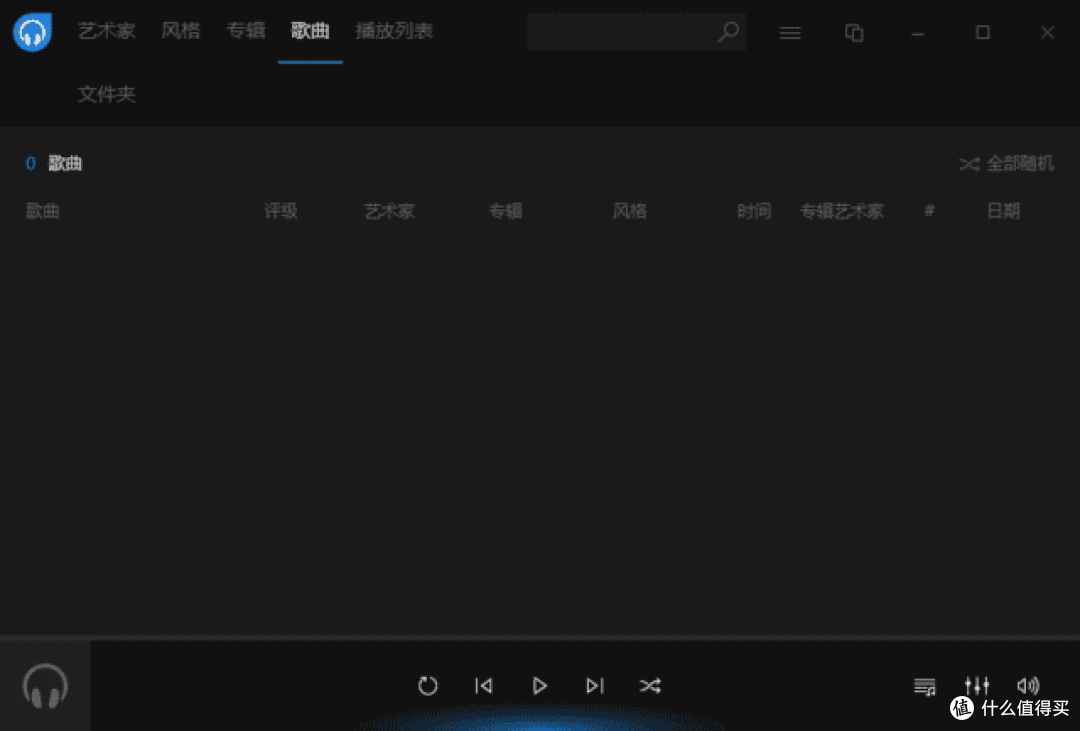Sort by the 评级 column header
Viewport: 1080px width, 731px height.
[x=280, y=211]
